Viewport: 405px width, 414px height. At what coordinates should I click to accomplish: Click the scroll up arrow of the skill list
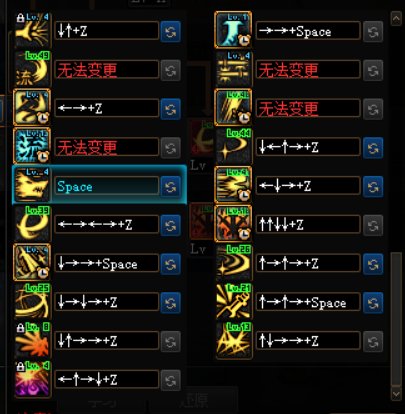(396, 19)
